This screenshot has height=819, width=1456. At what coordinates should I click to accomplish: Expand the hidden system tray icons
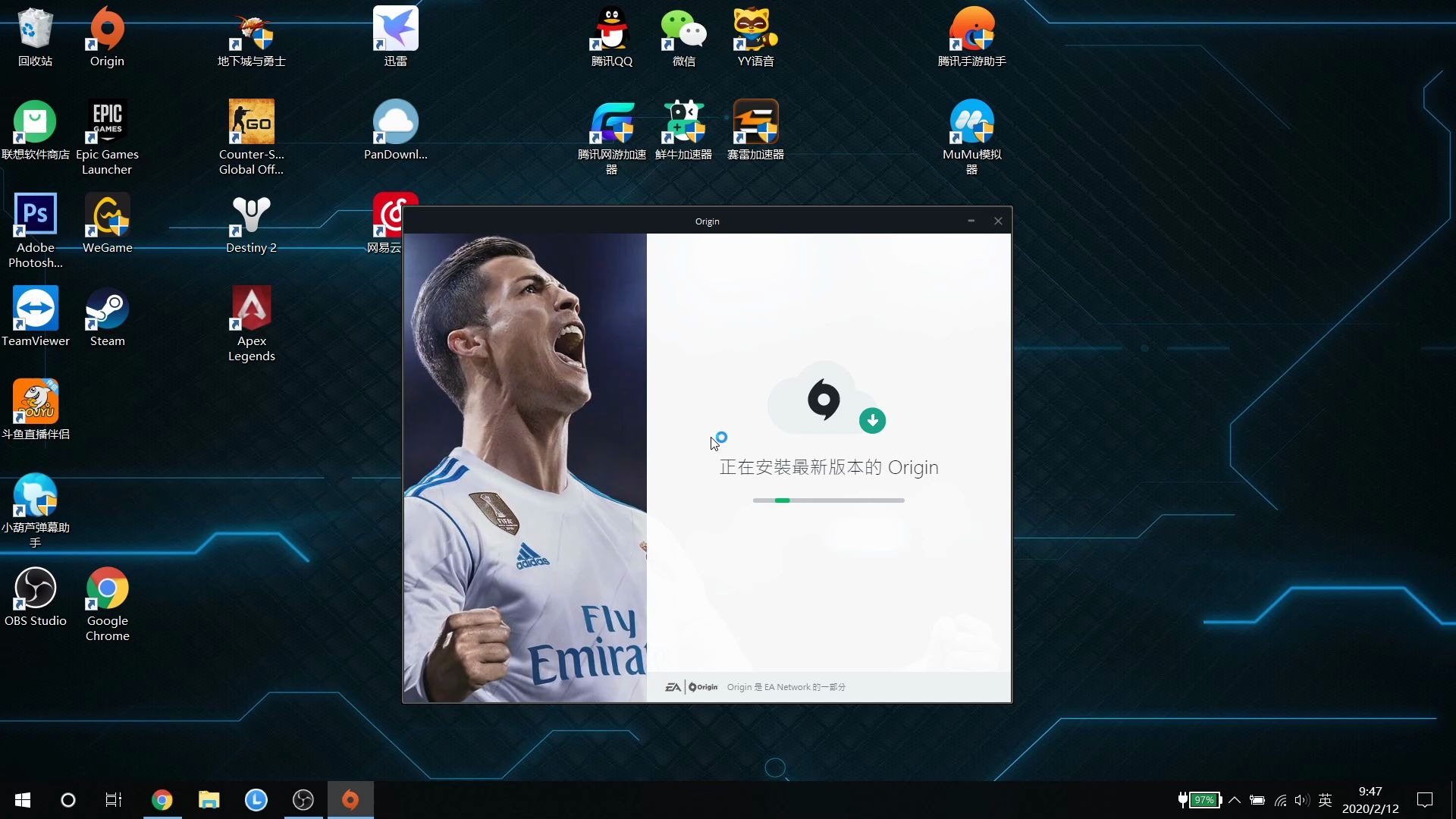(1235, 800)
